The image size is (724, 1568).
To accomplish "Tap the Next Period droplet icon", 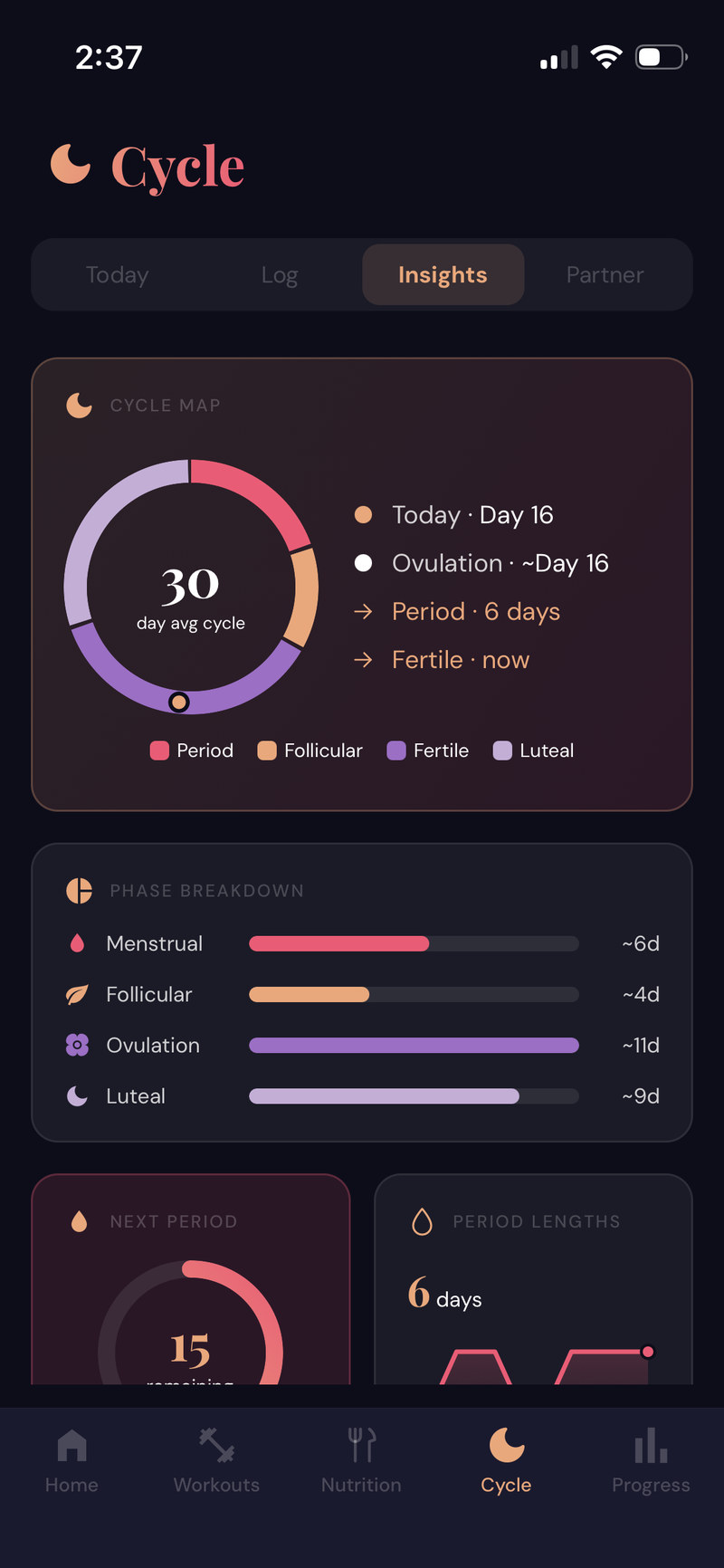I will click(x=80, y=1221).
